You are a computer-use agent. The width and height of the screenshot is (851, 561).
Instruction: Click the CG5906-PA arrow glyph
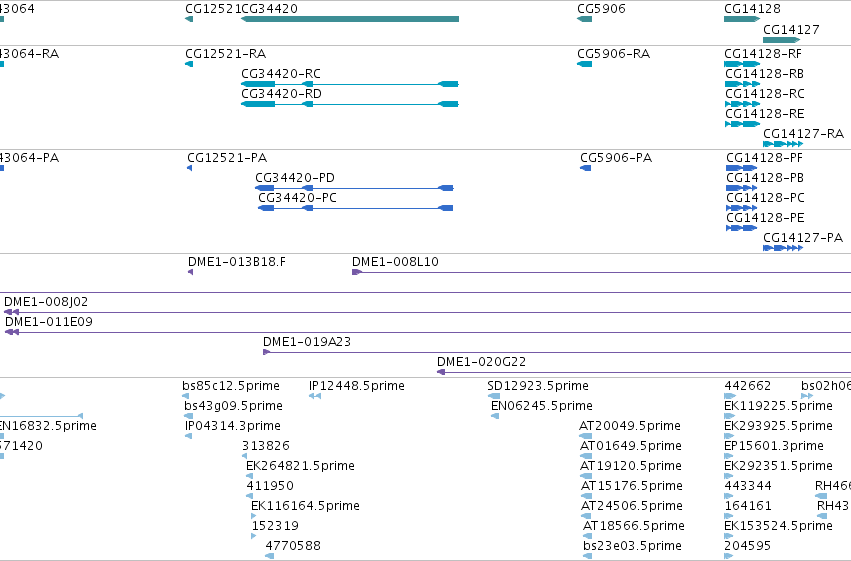pos(586,168)
